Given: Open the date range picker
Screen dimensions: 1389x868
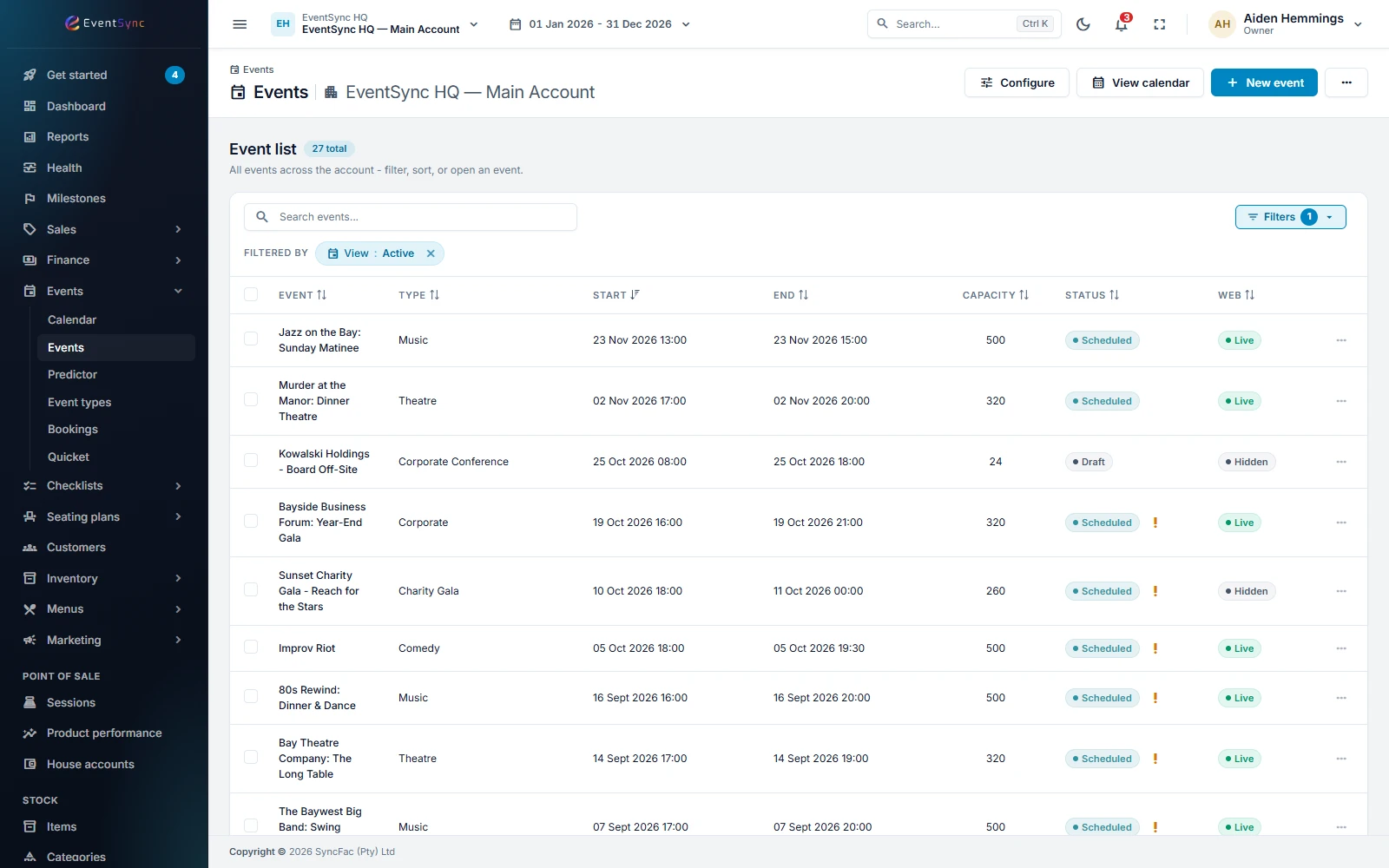Looking at the screenshot, I should tap(599, 24).
